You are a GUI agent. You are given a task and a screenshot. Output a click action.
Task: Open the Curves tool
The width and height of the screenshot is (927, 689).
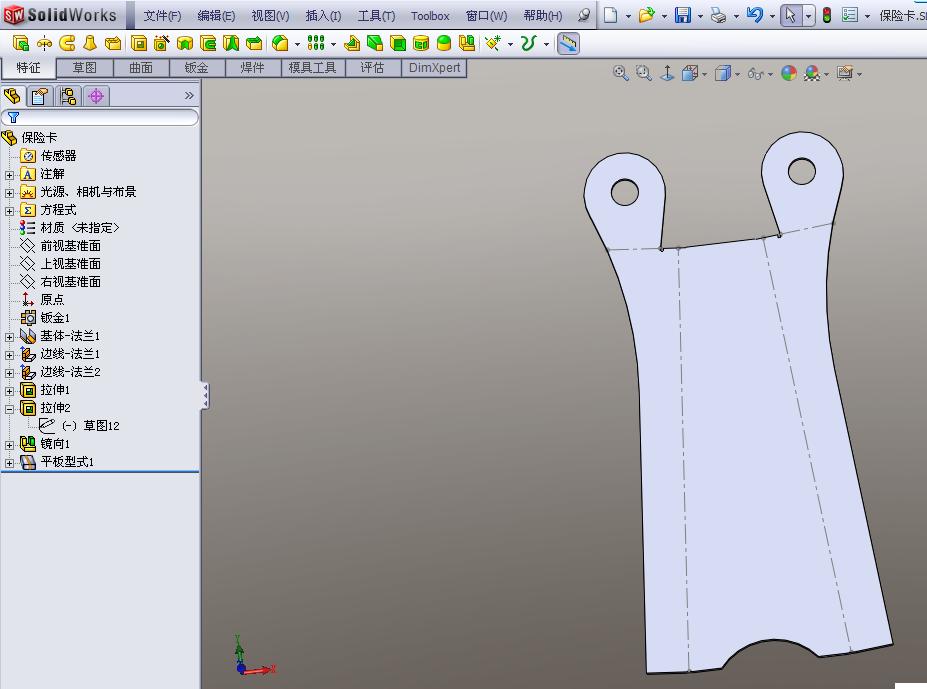(x=529, y=43)
